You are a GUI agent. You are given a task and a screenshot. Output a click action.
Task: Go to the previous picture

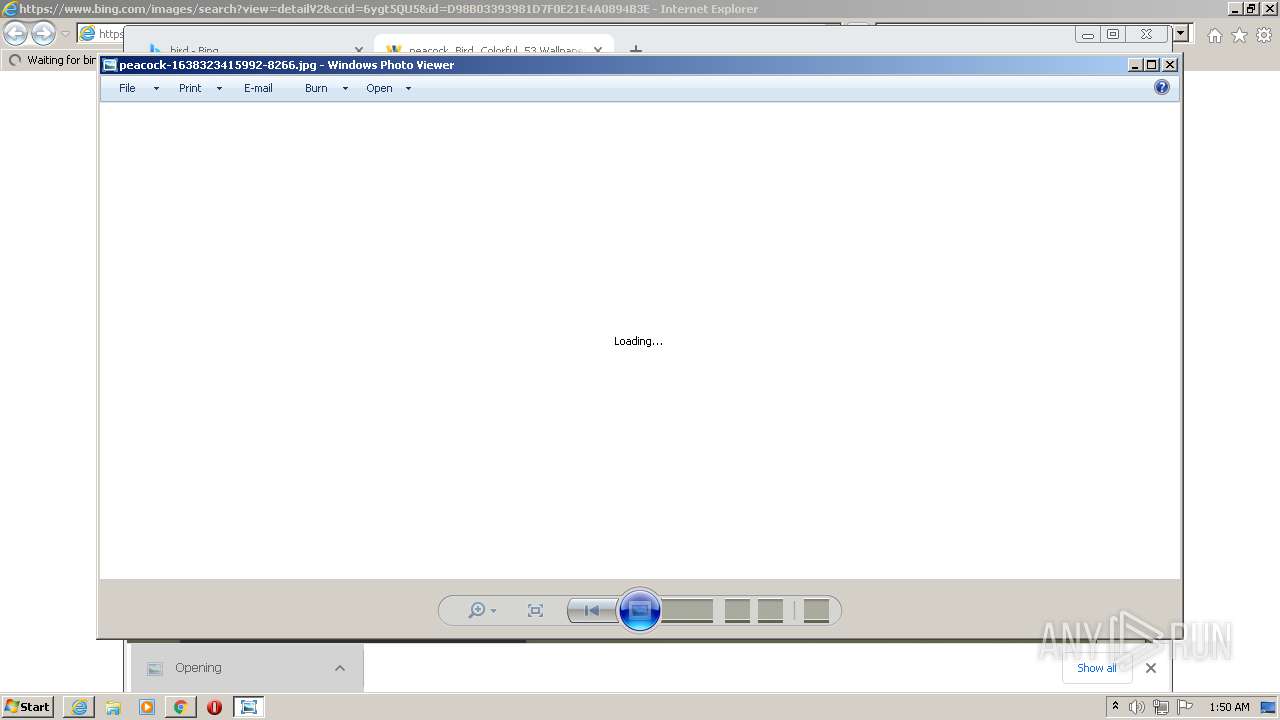tap(592, 610)
